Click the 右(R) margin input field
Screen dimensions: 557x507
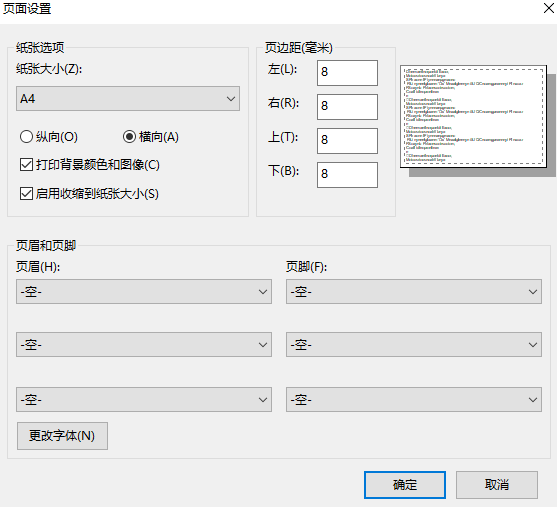pyautogui.click(x=347, y=107)
